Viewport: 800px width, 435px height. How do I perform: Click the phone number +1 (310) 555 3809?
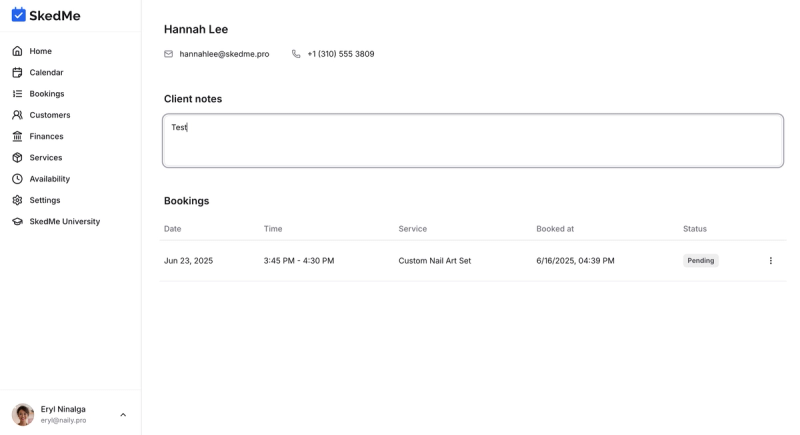coord(341,54)
